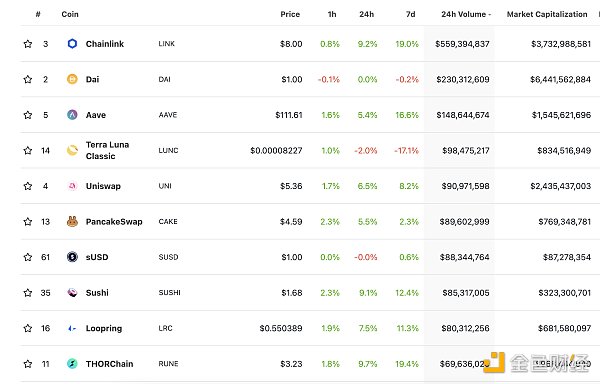Click the THORChain logo icon

click(72, 364)
